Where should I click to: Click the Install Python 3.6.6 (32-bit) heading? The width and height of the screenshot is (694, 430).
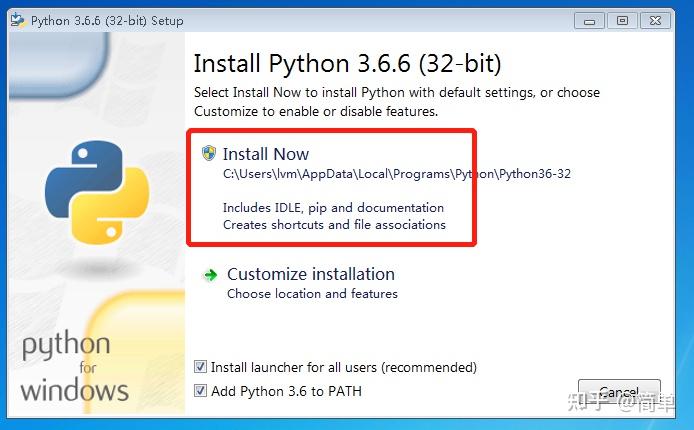pos(347,64)
